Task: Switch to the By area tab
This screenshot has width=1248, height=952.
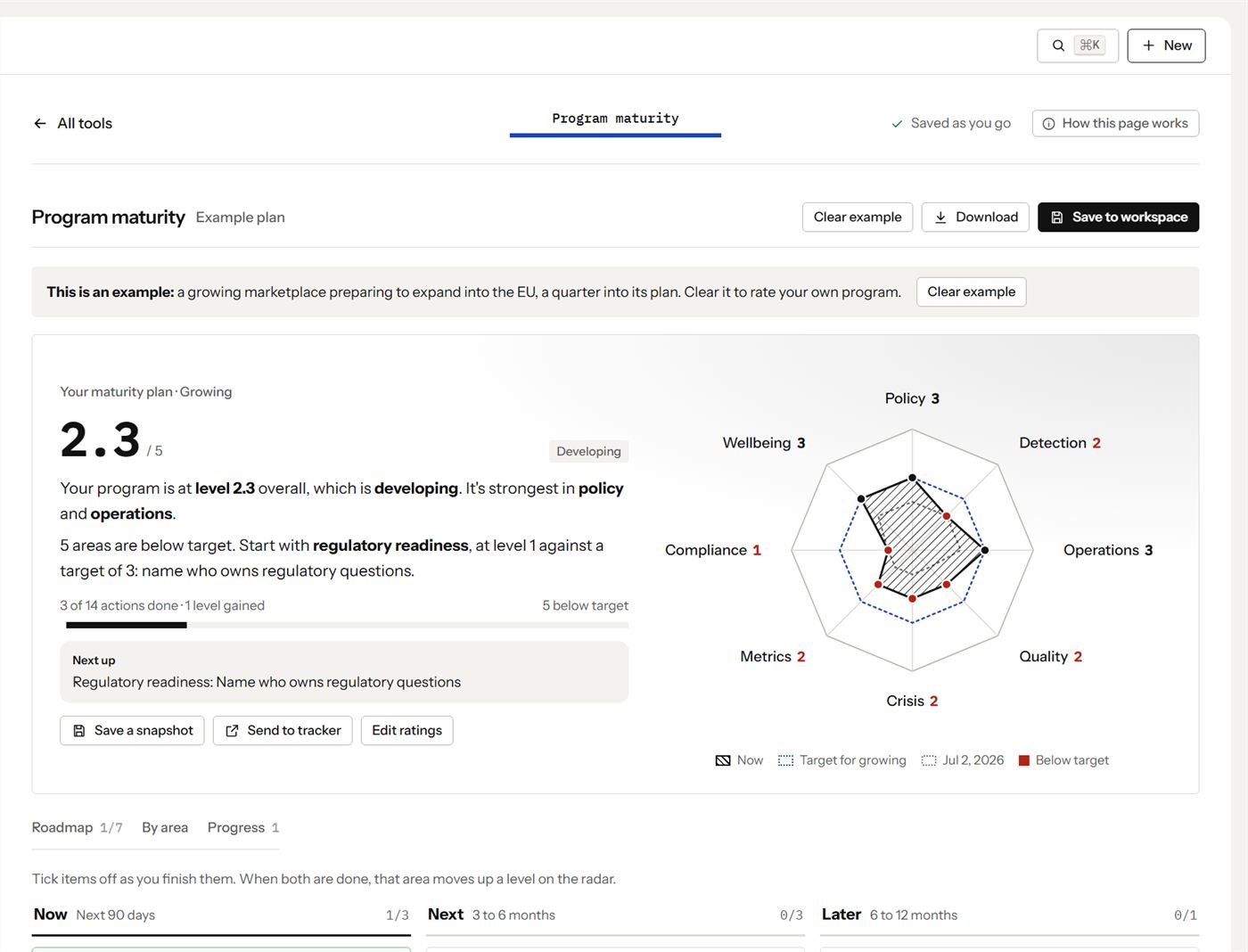Action: tap(165, 827)
